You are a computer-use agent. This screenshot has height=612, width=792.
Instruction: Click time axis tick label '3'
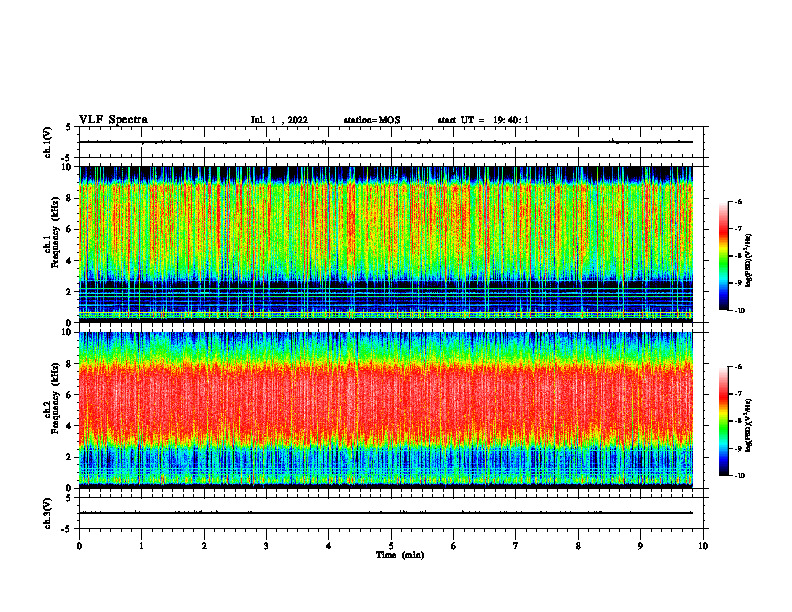point(266,546)
